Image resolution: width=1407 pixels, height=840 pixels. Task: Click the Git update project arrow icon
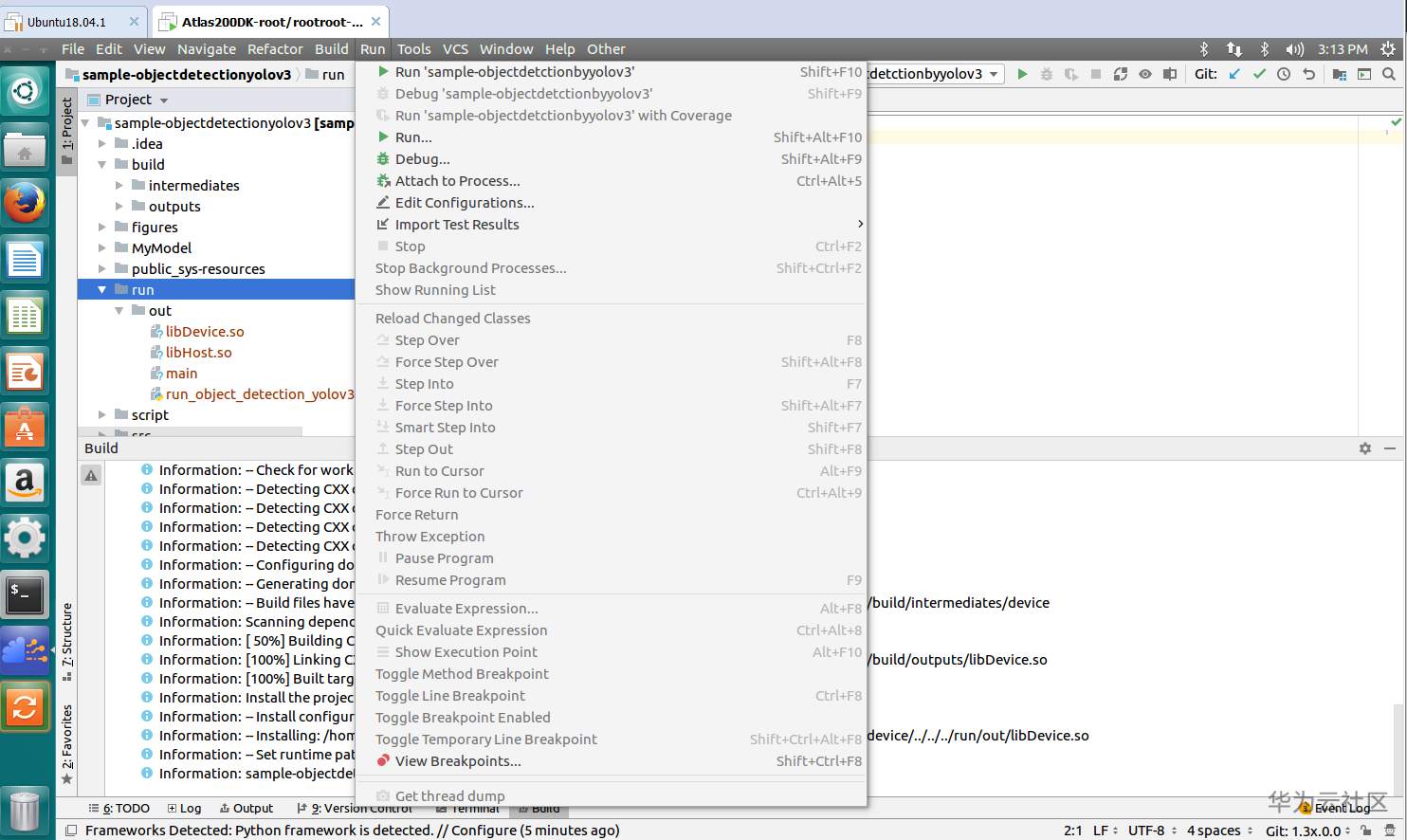pyautogui.click(x=1234, y=74)
